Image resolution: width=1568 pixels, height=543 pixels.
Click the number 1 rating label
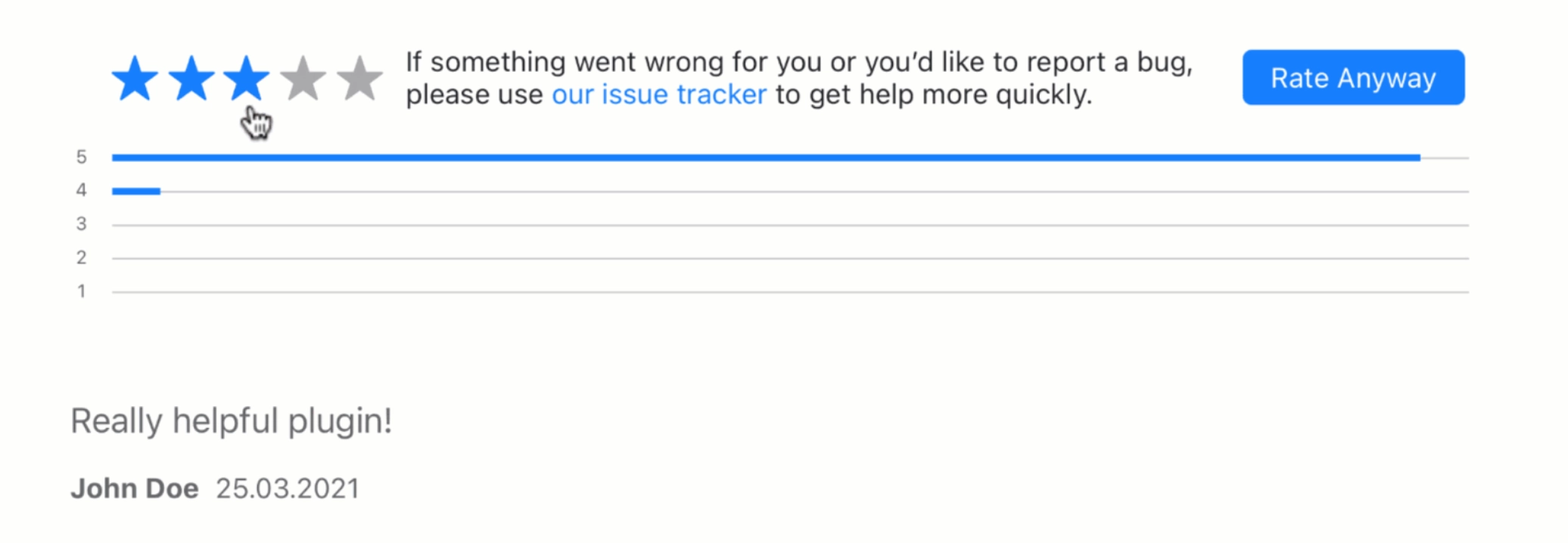pyautogui.click(x=81, y=291)
